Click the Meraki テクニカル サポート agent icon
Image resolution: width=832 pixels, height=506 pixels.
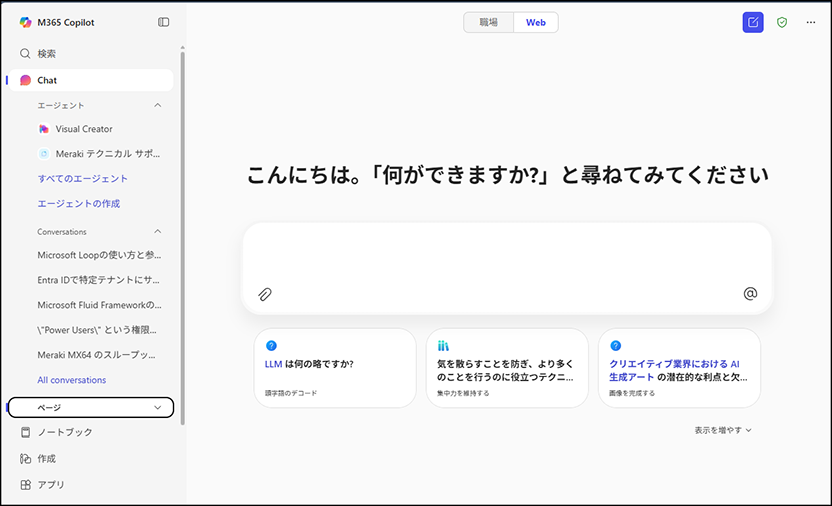[x=44, y=154]
